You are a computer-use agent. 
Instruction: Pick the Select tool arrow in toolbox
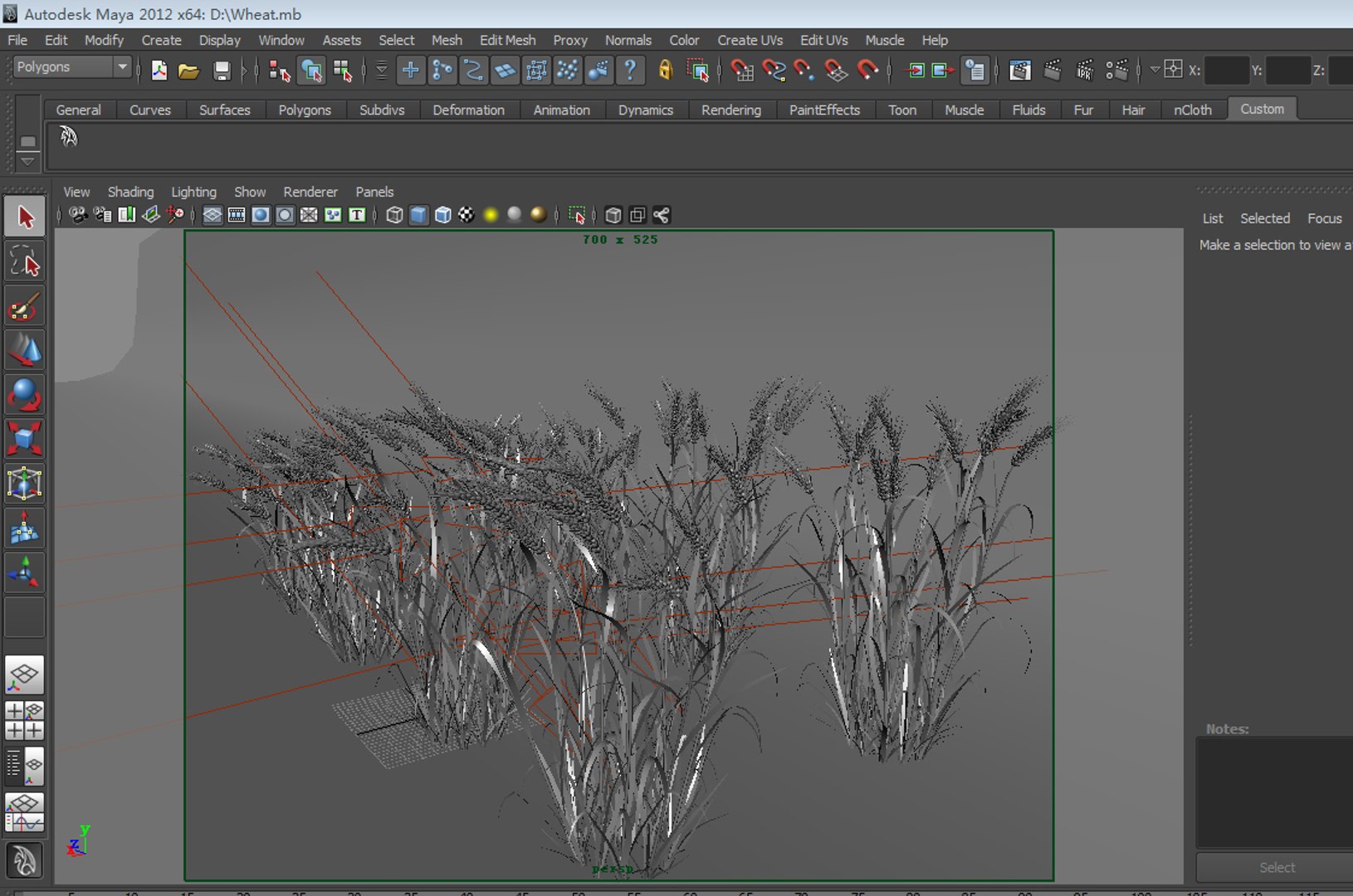tap(25, 217)
